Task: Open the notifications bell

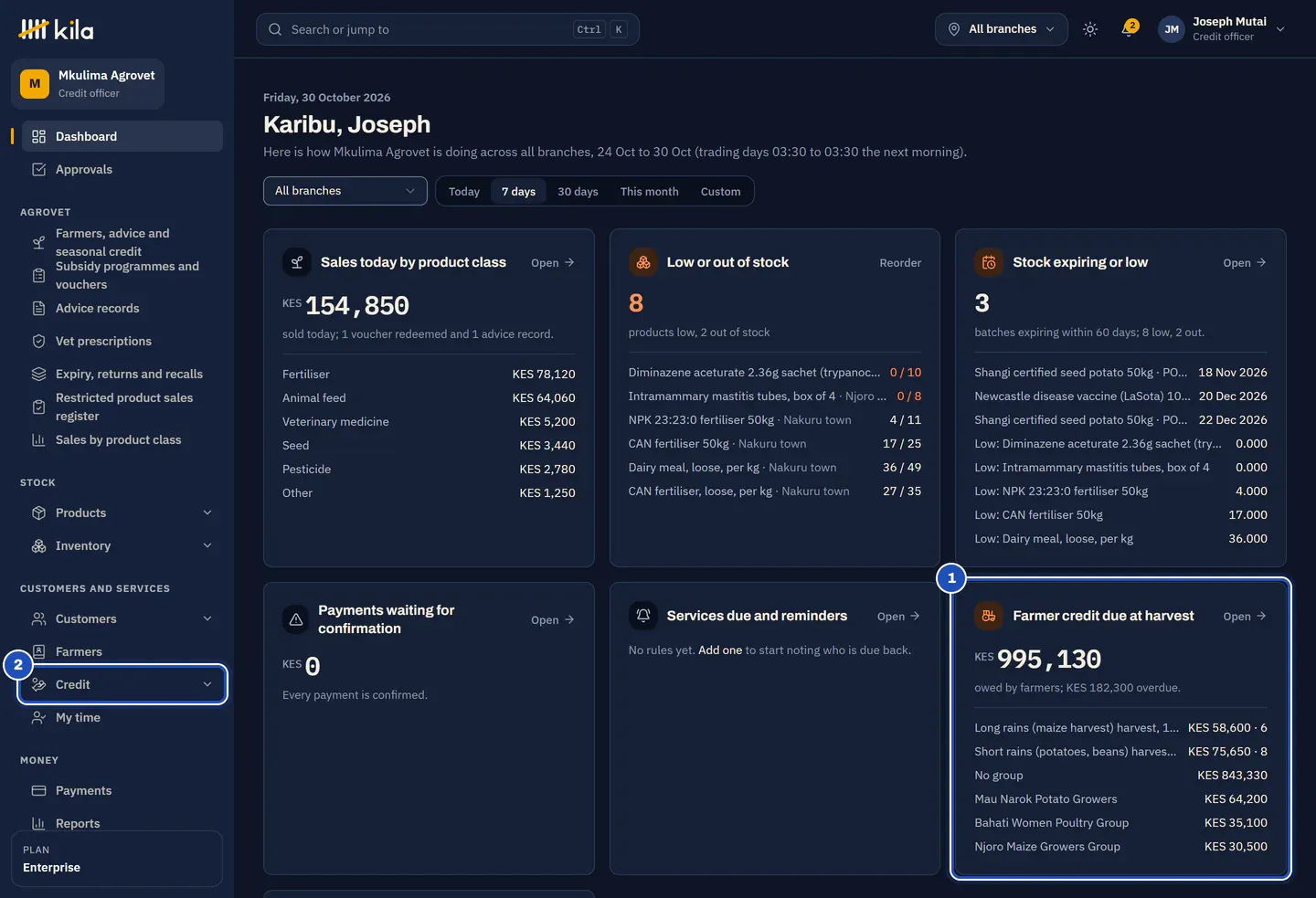Action: pos(1128,29)
